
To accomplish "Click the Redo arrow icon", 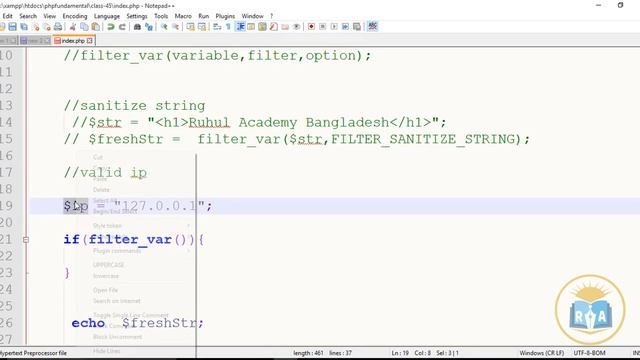I will tap(122, 27).
